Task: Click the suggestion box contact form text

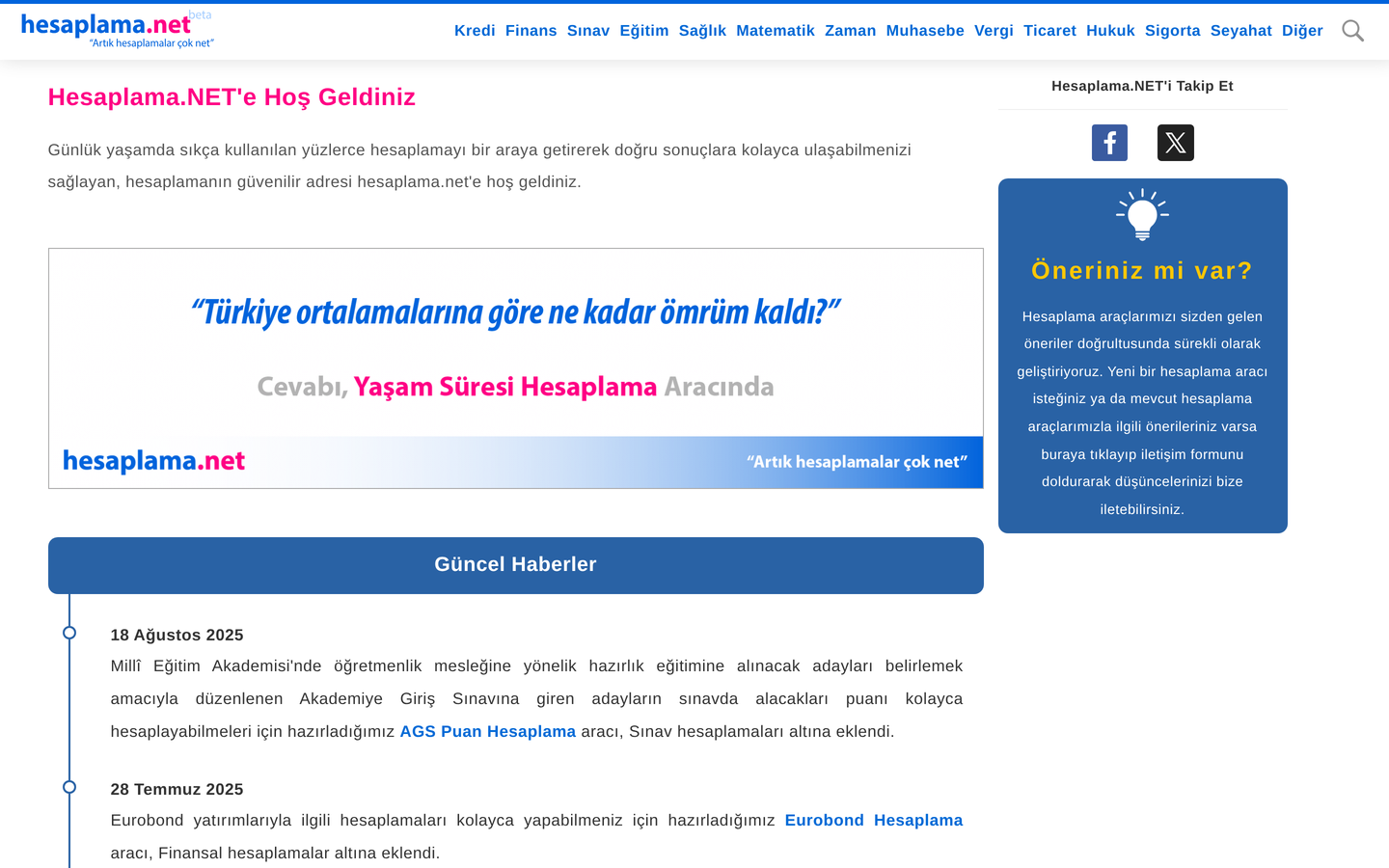Action: pos(1142,413)
